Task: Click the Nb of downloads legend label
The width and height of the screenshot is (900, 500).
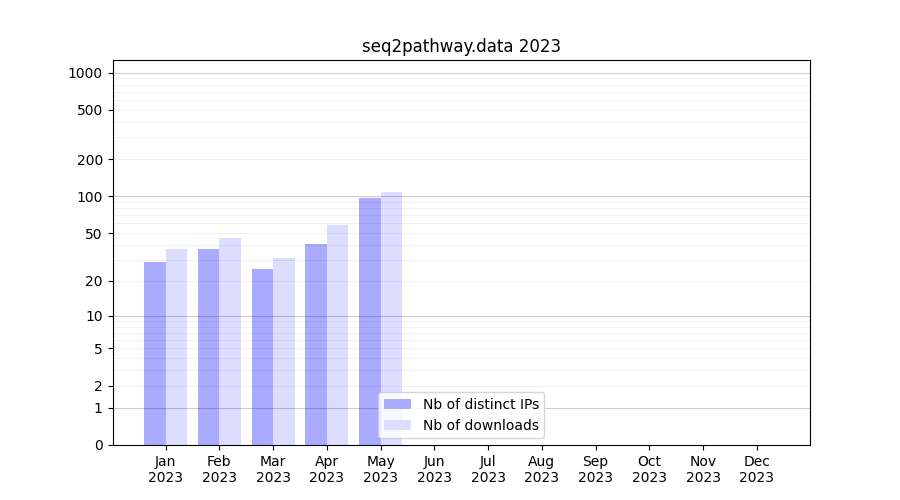Action: 480,425
